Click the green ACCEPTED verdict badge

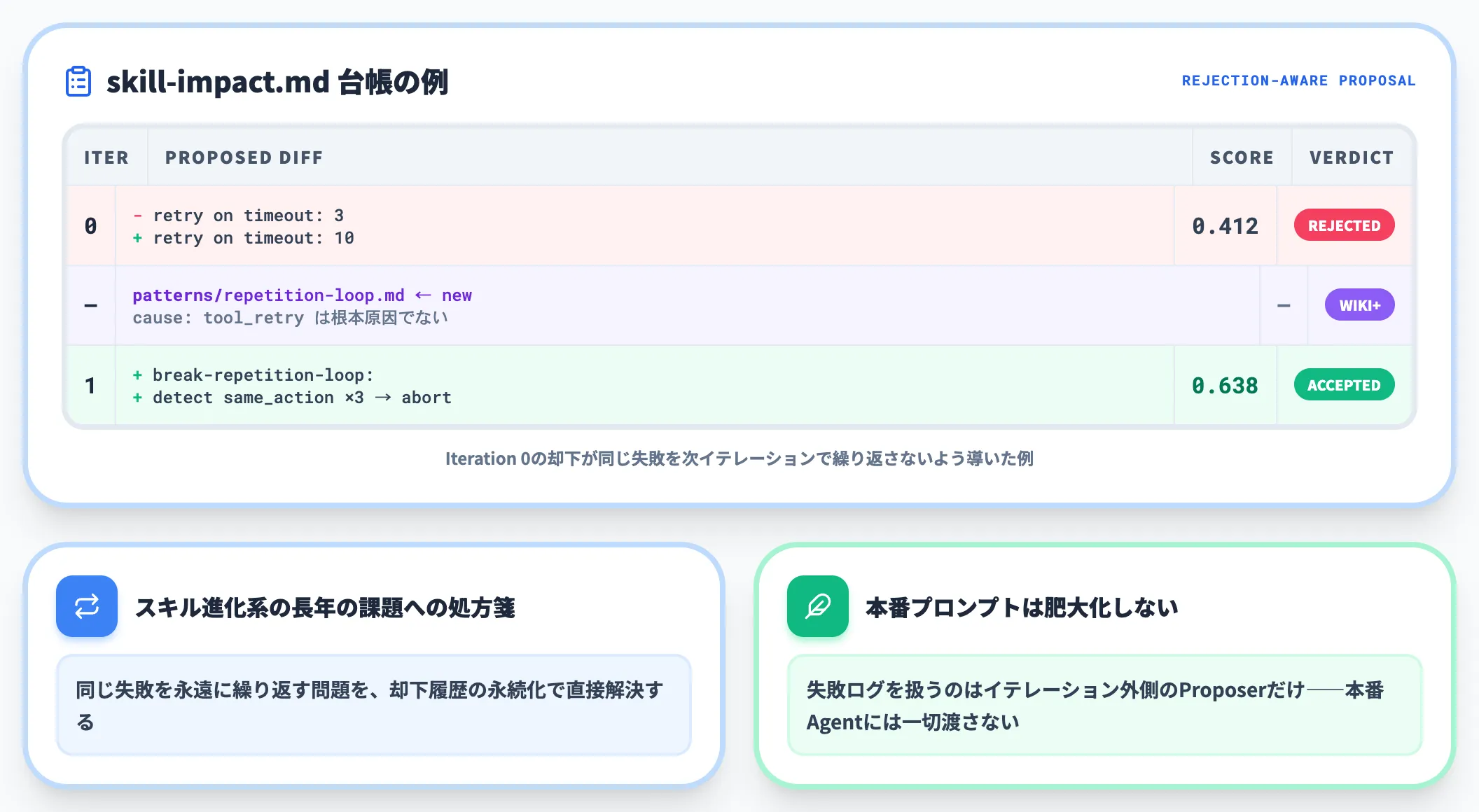pyautogui.click(x=1344, y=385)
